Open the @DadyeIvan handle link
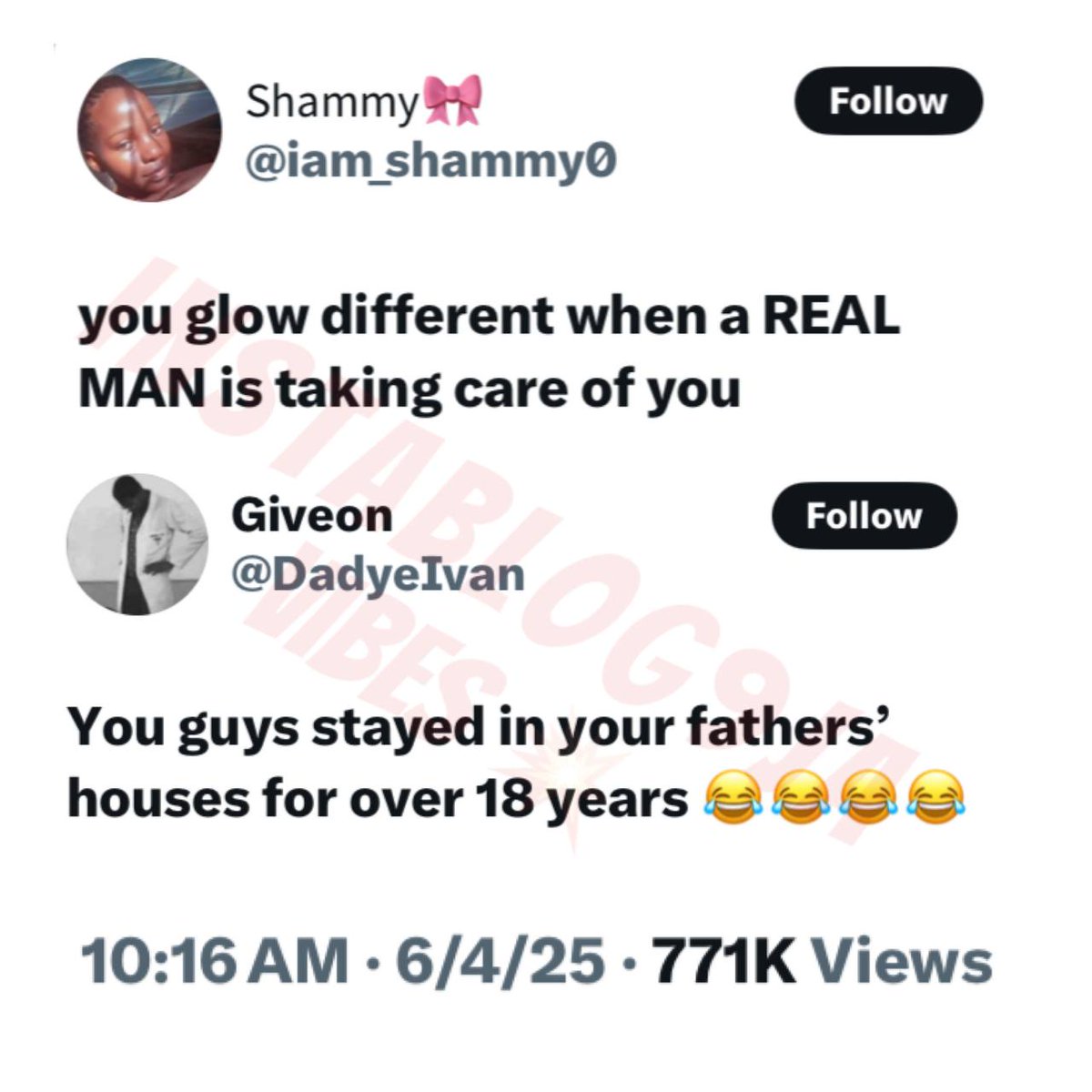Viewport: 1092px width, 1092px height. [379, 575]
